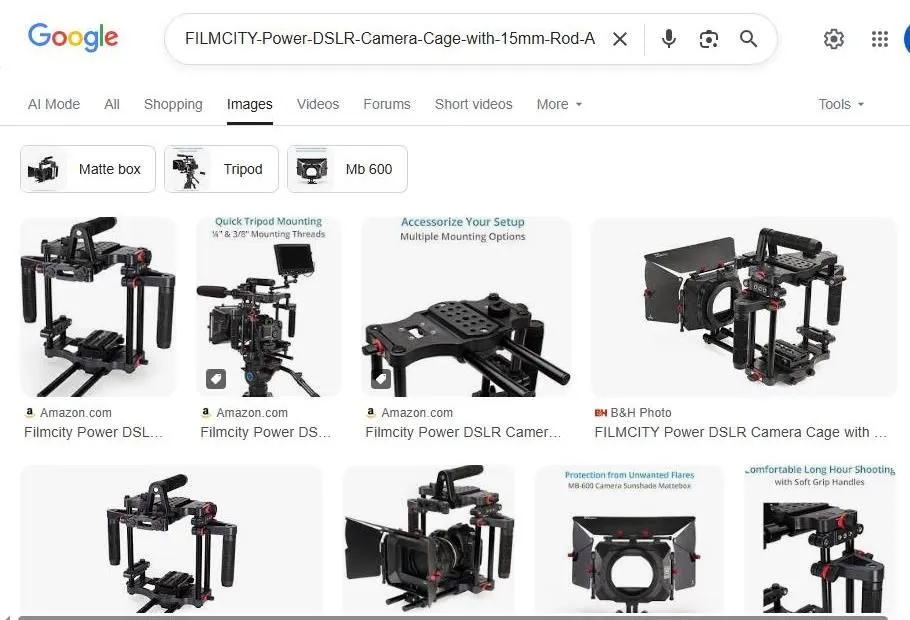This screenshot has height=620, width=910.
Task: Open 'Filmcity Power DSLR Camer...' Amazon title
Action: pyautogui.click(x=463, y=432)
